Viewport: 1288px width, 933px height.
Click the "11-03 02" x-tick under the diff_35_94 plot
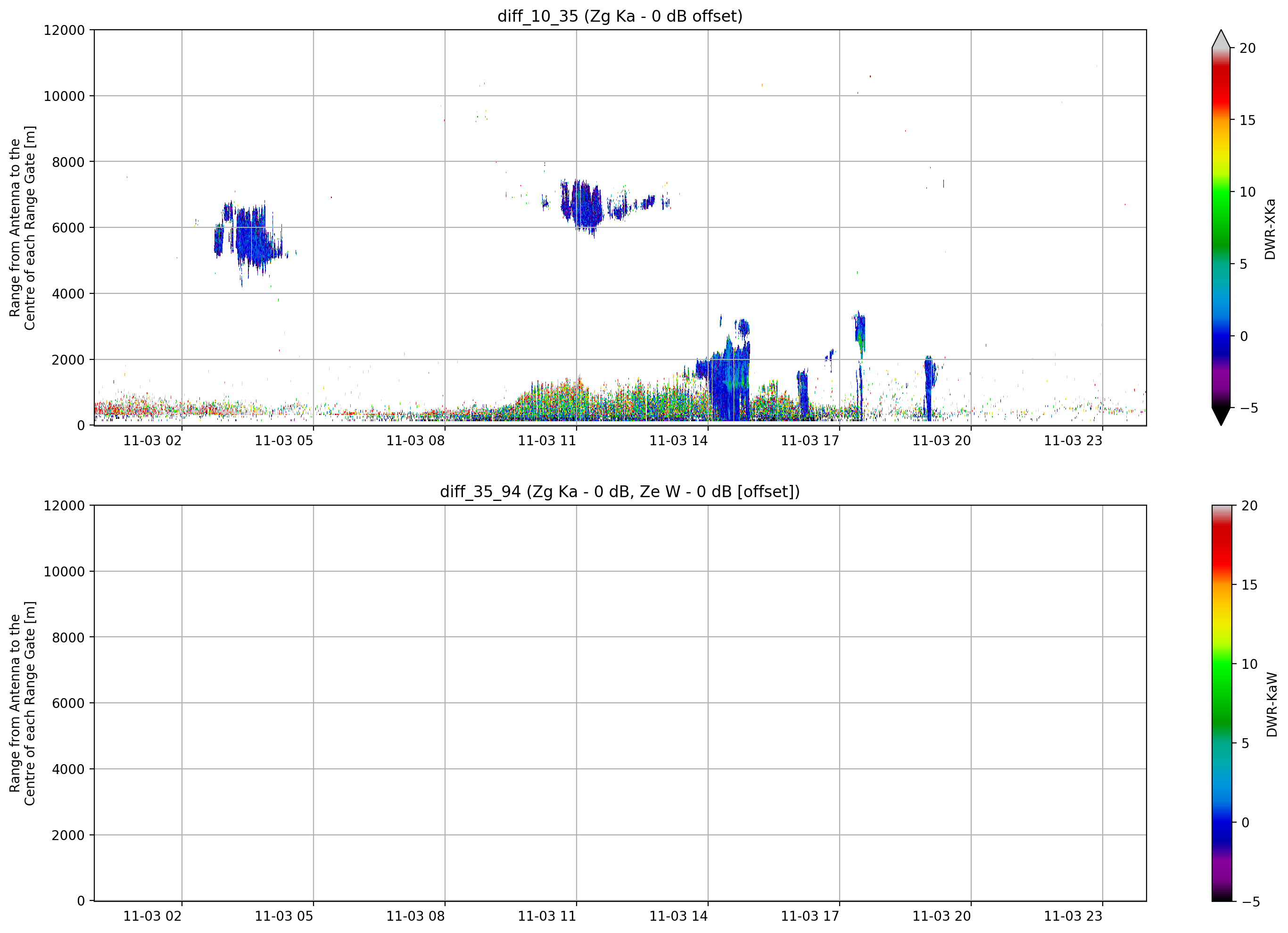pos(152,916)
